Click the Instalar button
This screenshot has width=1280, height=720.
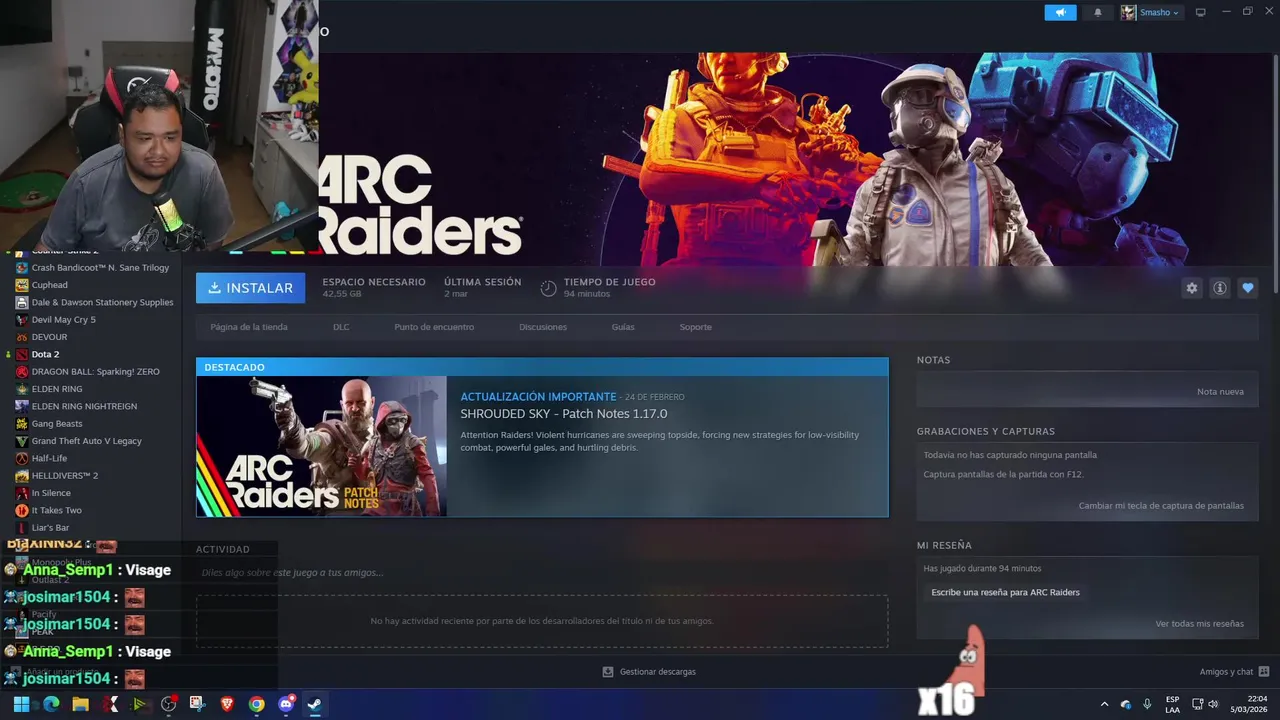click(x=251, y=288)
